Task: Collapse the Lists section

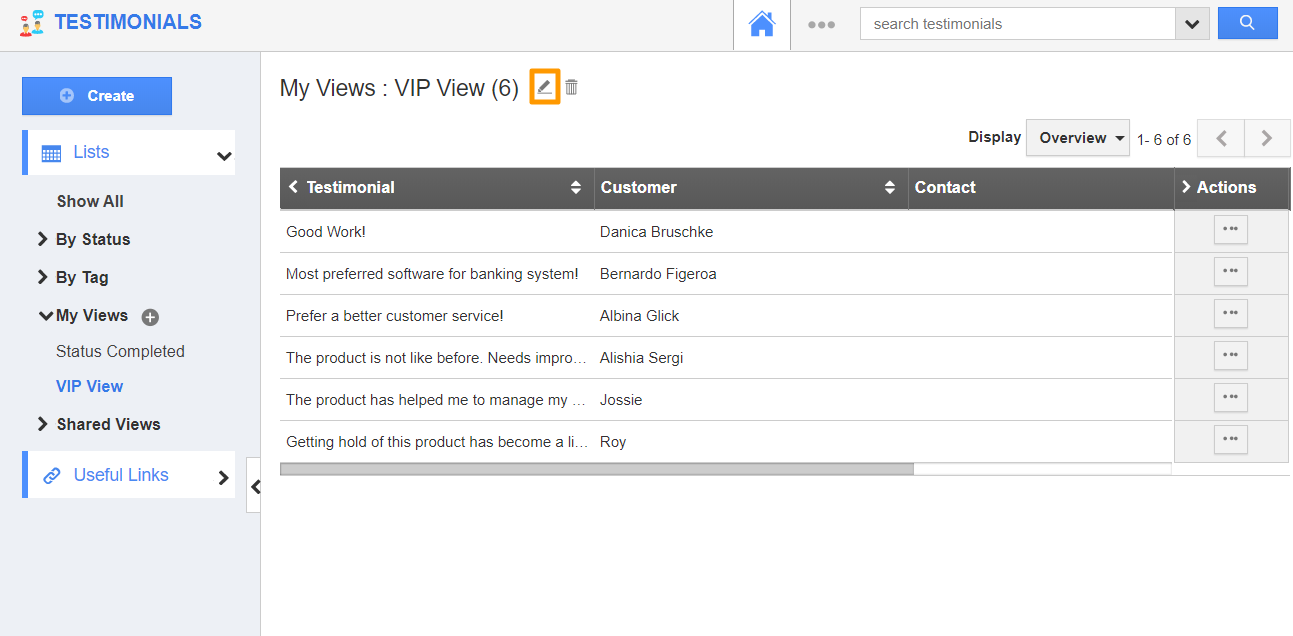Action: click(224, 155)
